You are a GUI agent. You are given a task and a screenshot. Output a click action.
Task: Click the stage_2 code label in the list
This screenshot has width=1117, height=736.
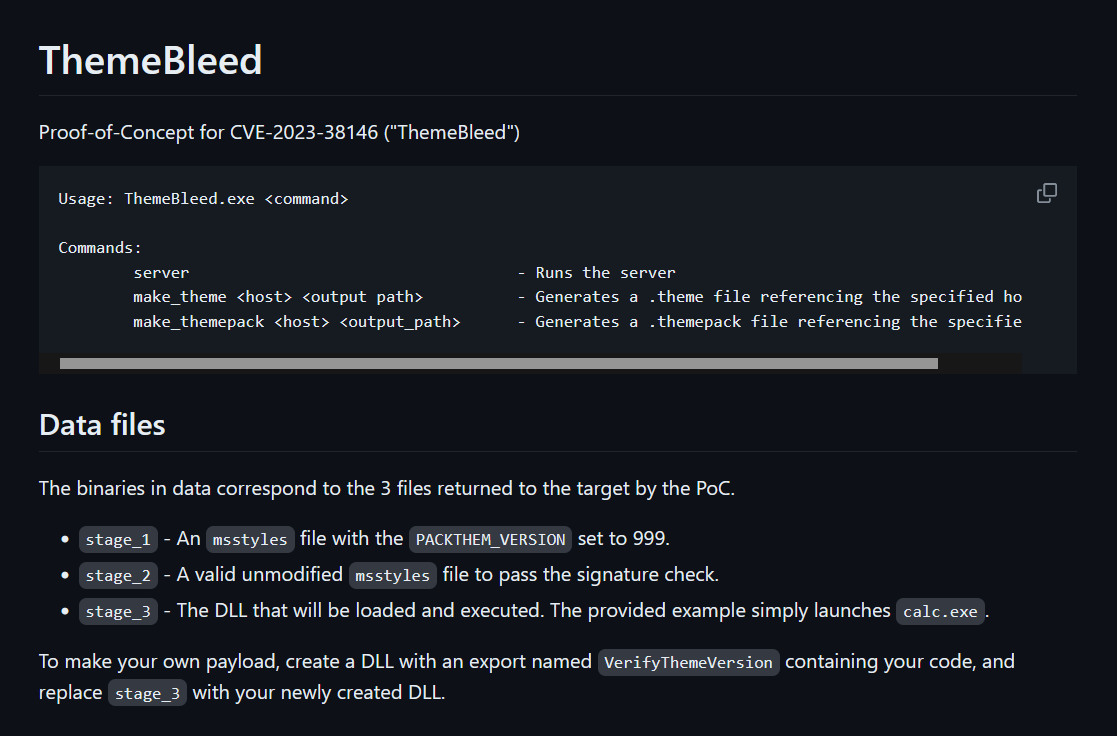click(x=118, y=575)
